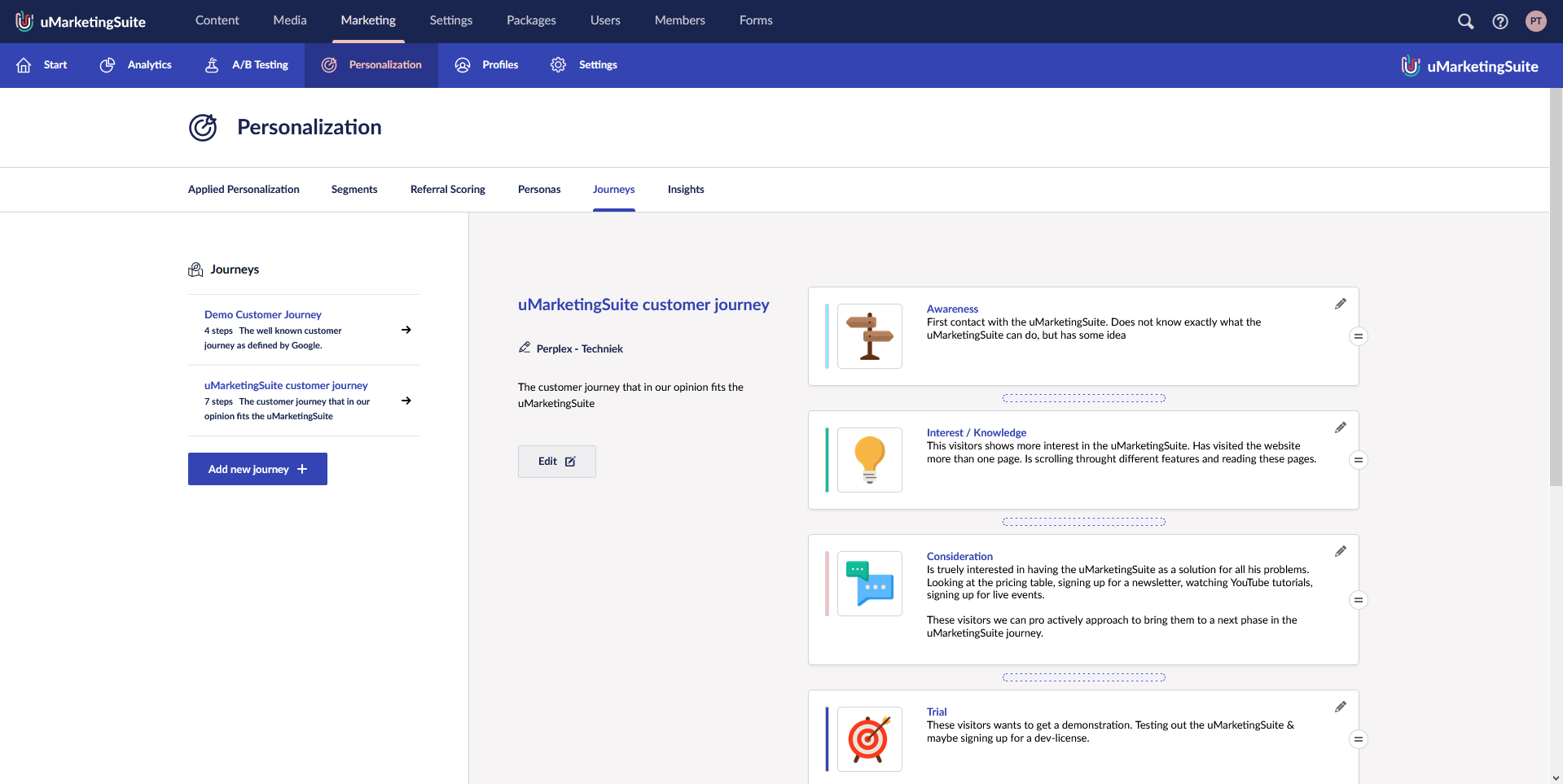1563x784 pixels.
Task: Open the search magnifier icon
Action: point(1465,22)
